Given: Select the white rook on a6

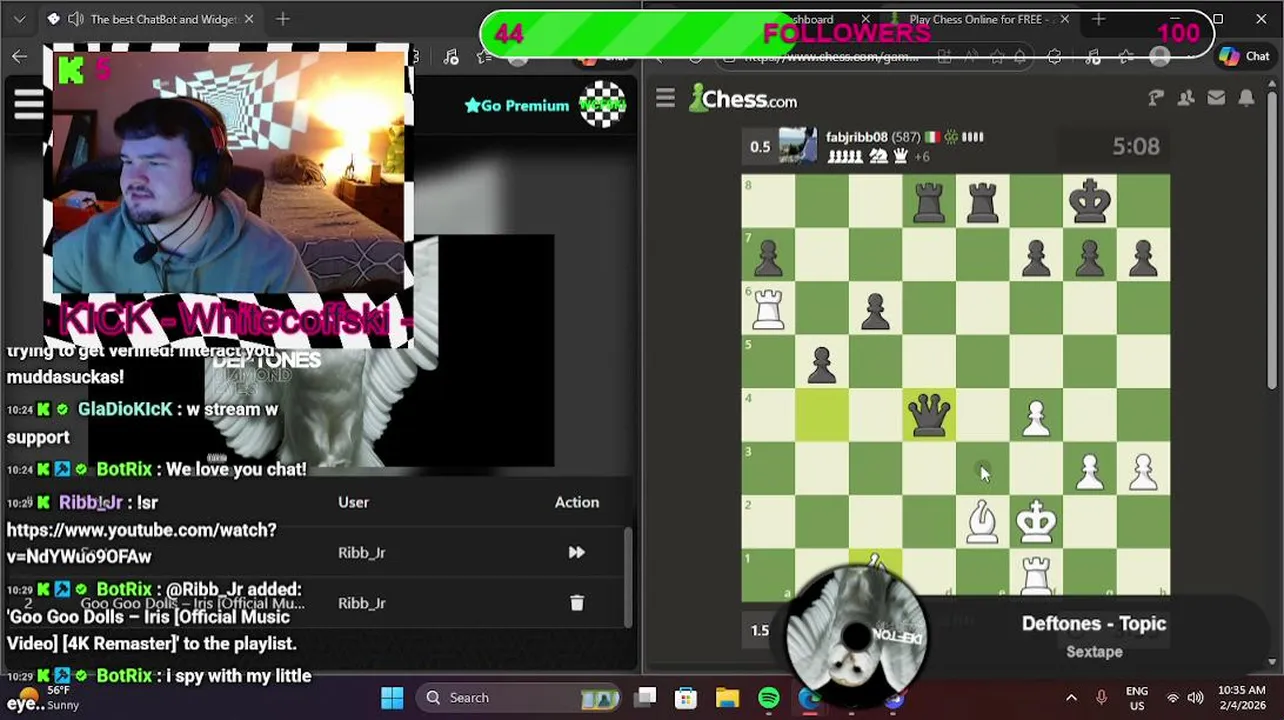Looking at the screenshot, I should click(x=768, y=307).
